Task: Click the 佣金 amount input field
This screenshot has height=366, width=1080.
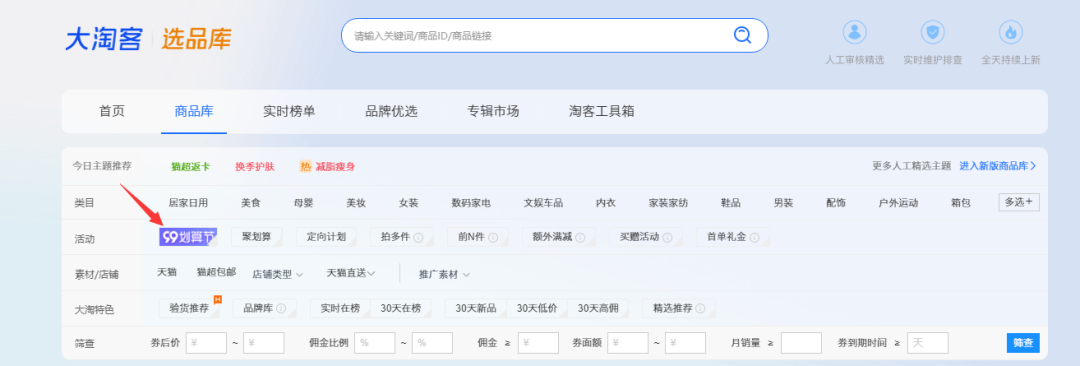Action: click(x=538, y=343)
